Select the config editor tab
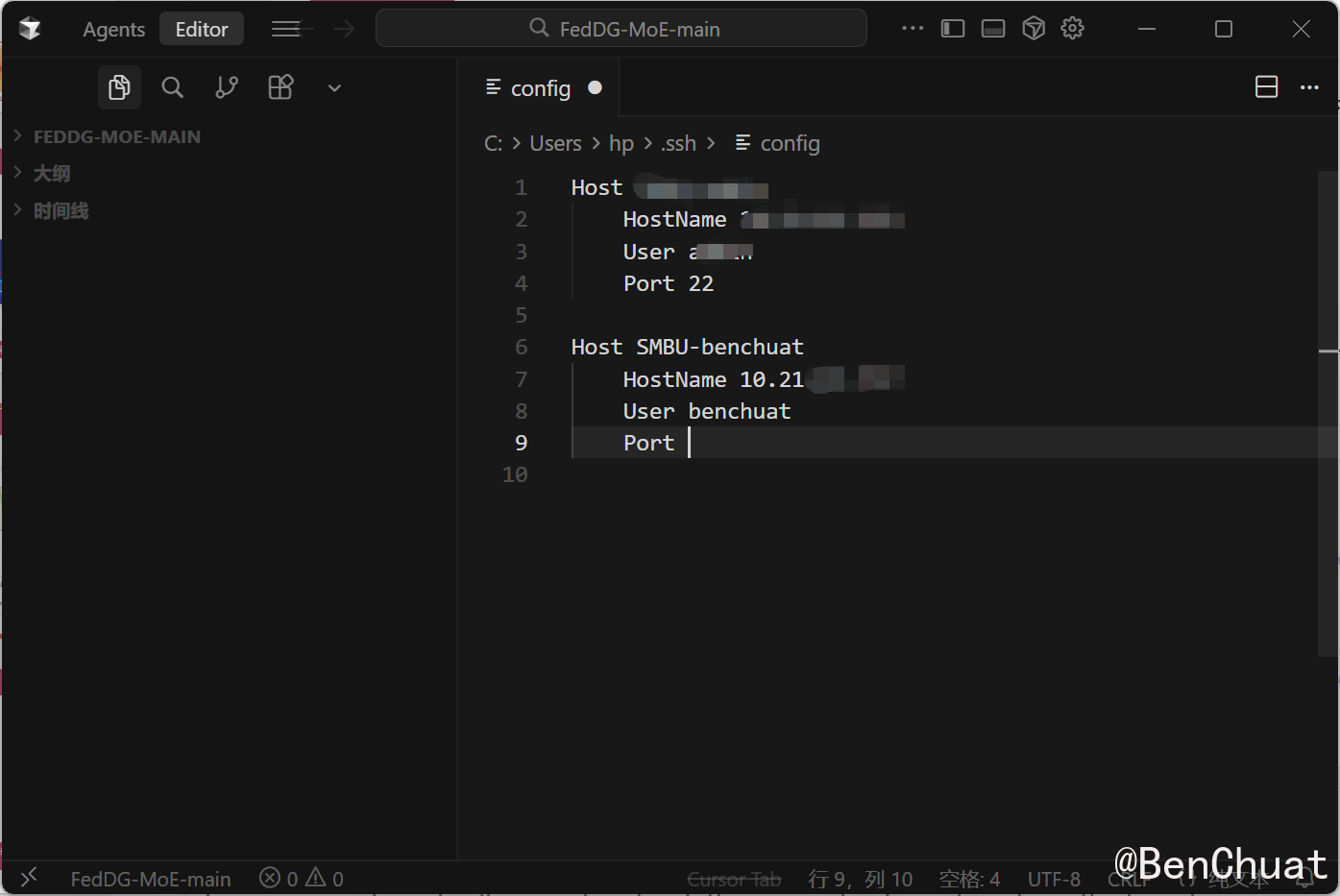The width and height of the screenshot is (1340, 896). [540, 88]
